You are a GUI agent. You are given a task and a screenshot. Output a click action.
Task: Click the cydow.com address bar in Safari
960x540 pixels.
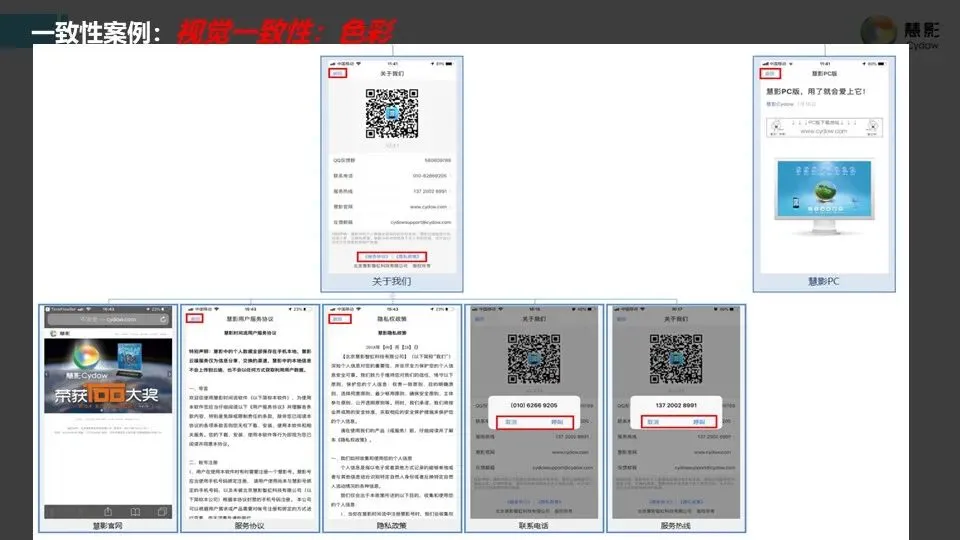(108, 320)
